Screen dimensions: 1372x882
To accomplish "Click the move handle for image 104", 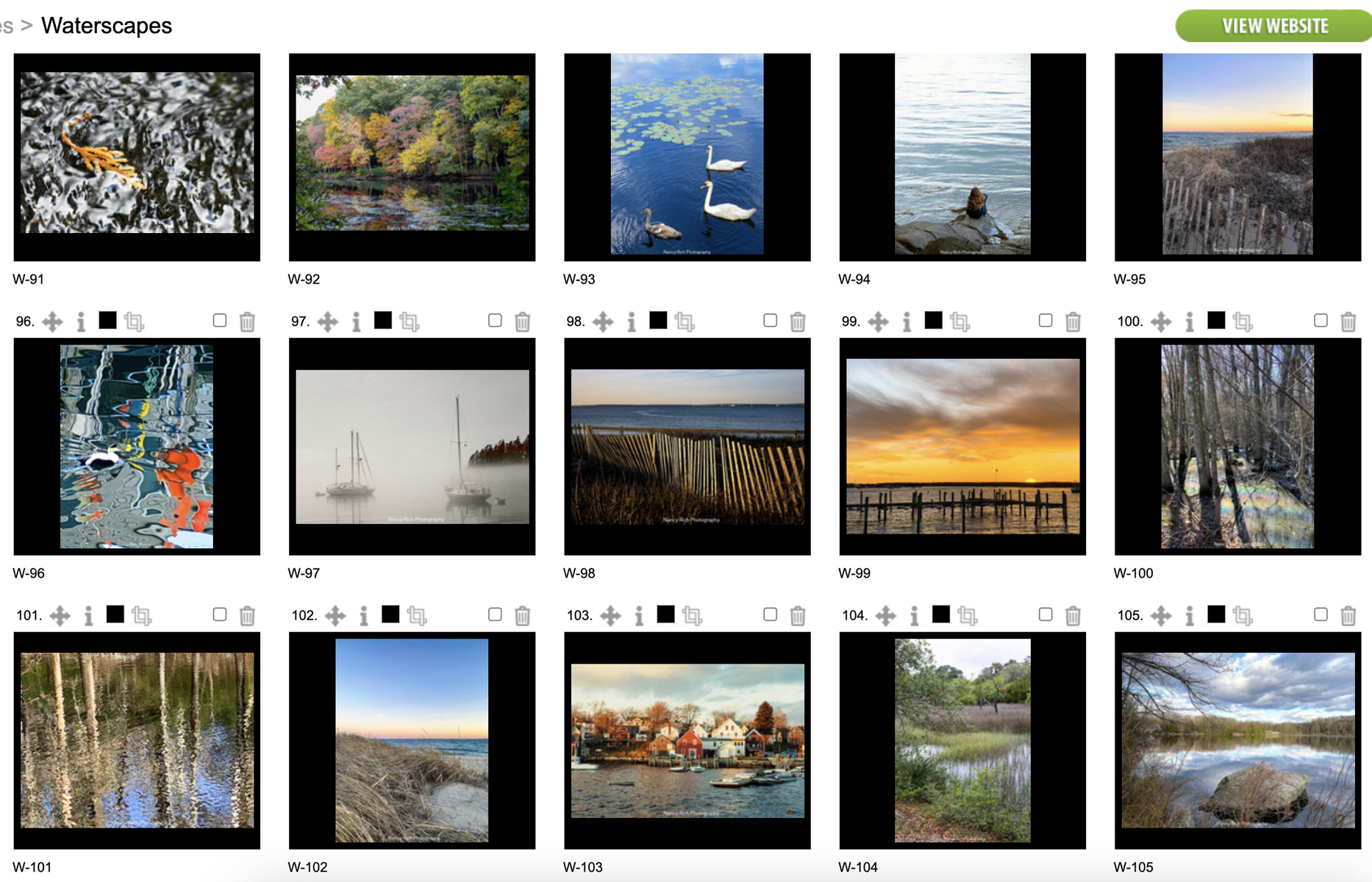I will [885, 615].
